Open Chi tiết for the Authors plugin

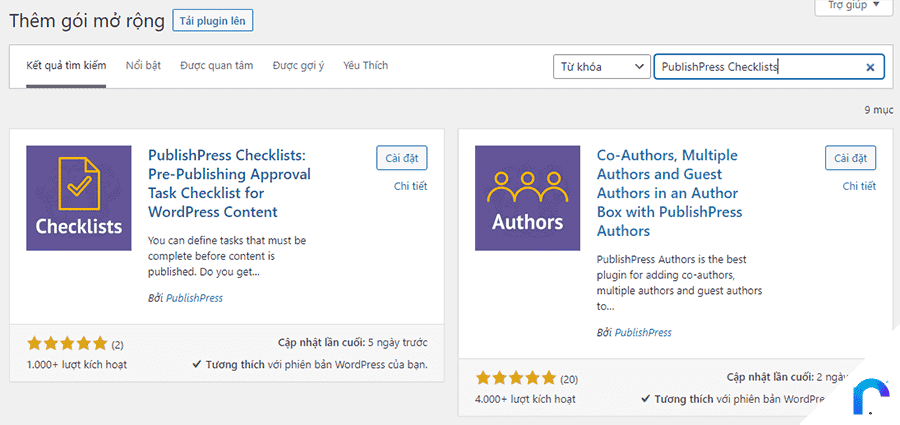(x=859, y=186)
